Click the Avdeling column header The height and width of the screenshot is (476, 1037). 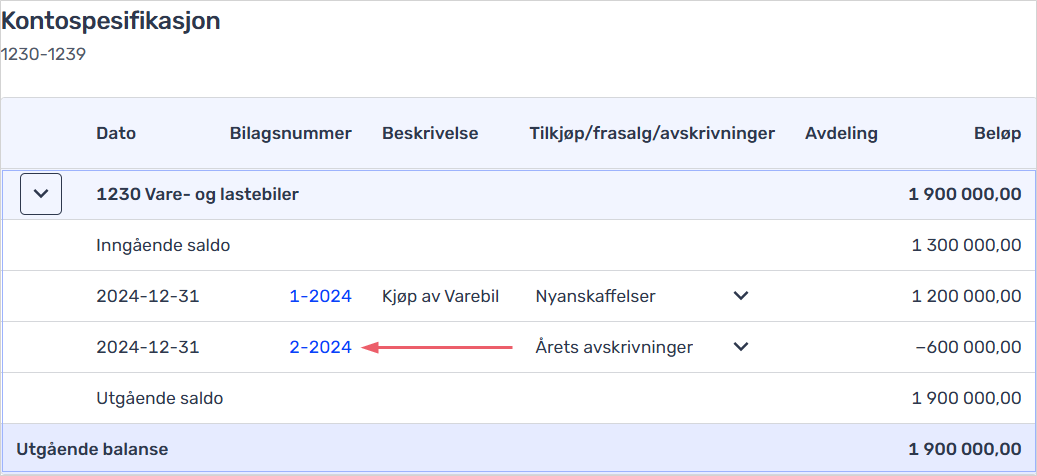point(841,134)
